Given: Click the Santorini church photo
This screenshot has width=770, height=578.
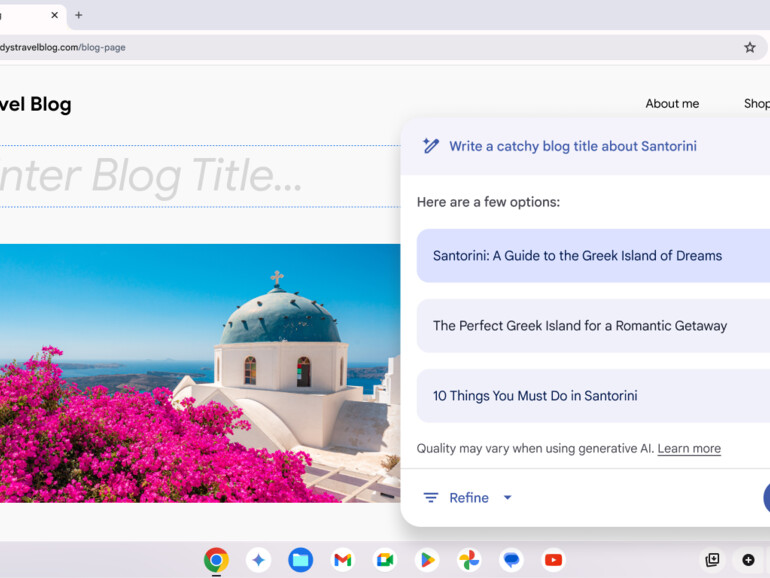Looking at the screenshot, I should point(200,373).
